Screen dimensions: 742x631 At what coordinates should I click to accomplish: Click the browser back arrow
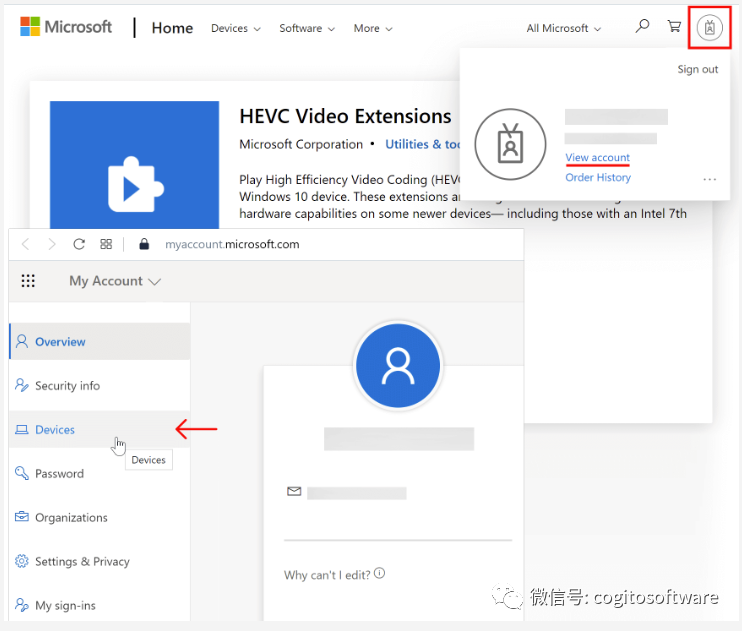[x=26, y=244]
